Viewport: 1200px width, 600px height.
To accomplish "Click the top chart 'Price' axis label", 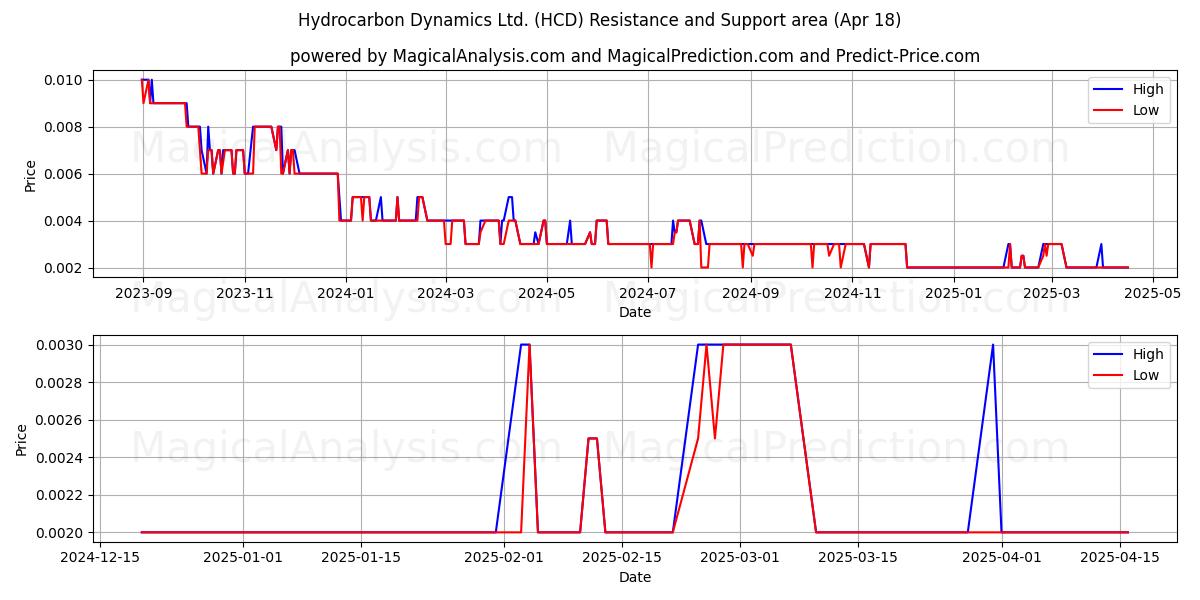I will coord(30,176).
